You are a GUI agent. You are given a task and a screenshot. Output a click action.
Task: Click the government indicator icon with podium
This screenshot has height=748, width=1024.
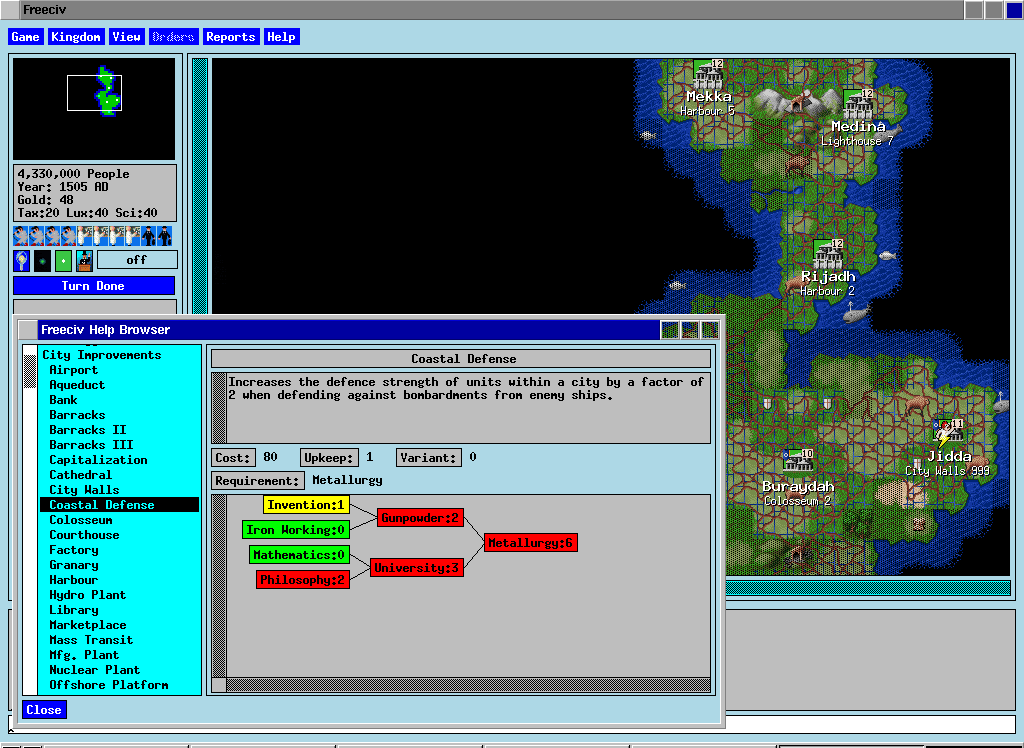click(84, 261)
